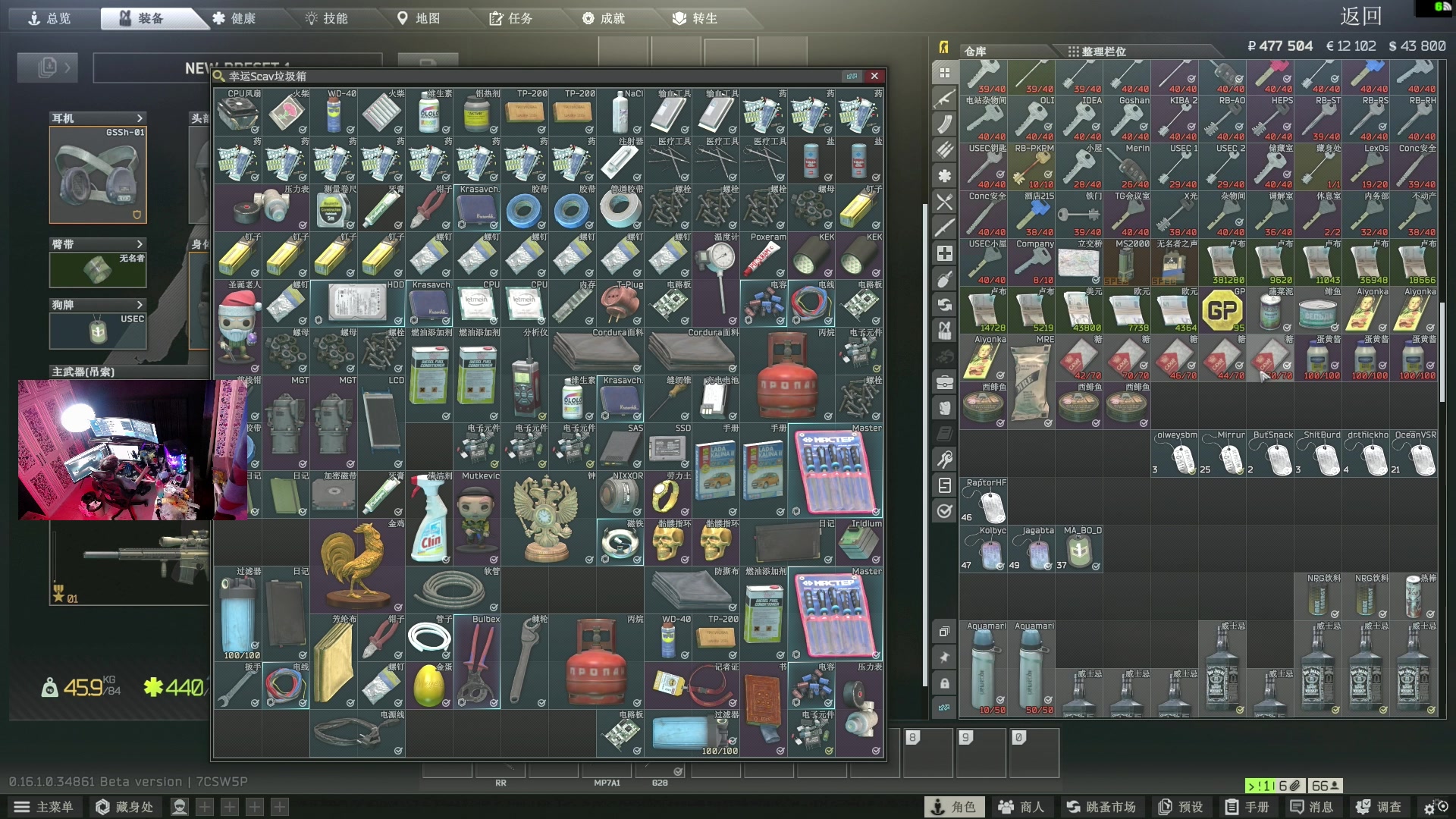This screenshot has width=1456, height=819.
Task: Expand the armband (臂带) slot arrow
Action: (x=140, y=244)
